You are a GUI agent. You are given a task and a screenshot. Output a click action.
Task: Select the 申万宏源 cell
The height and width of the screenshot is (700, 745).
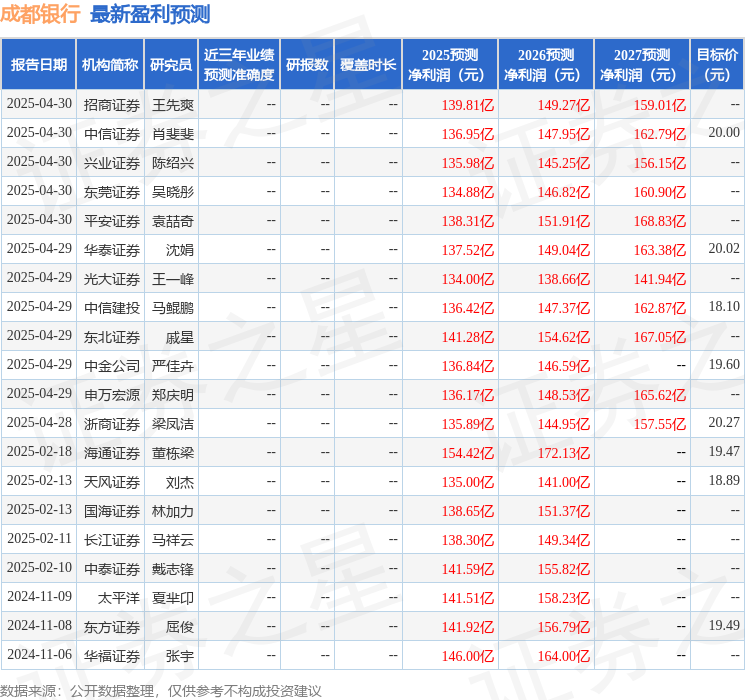tap(112, 394)
